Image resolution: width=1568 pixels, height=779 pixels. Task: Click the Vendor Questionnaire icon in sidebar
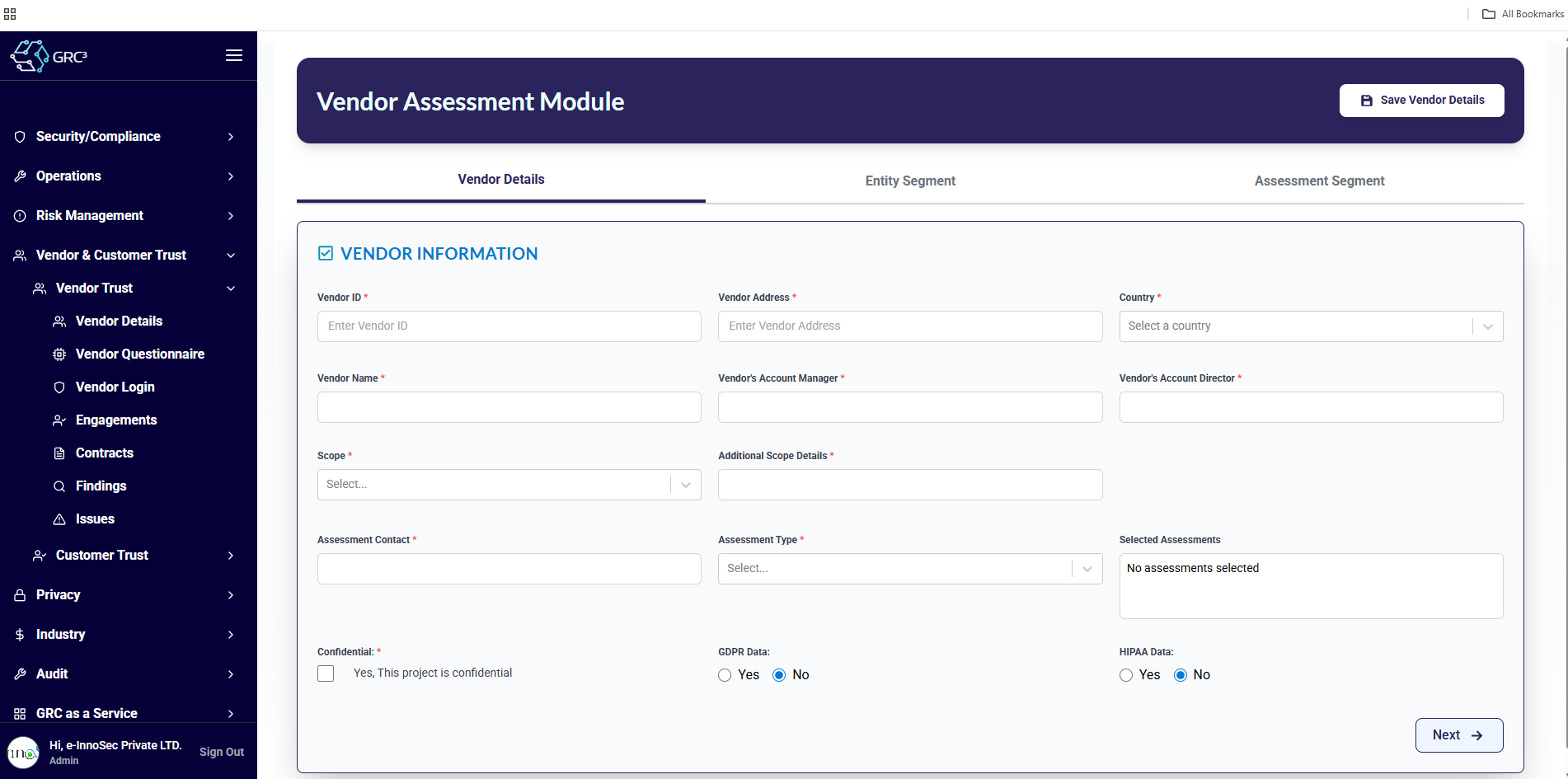point(59,354)
